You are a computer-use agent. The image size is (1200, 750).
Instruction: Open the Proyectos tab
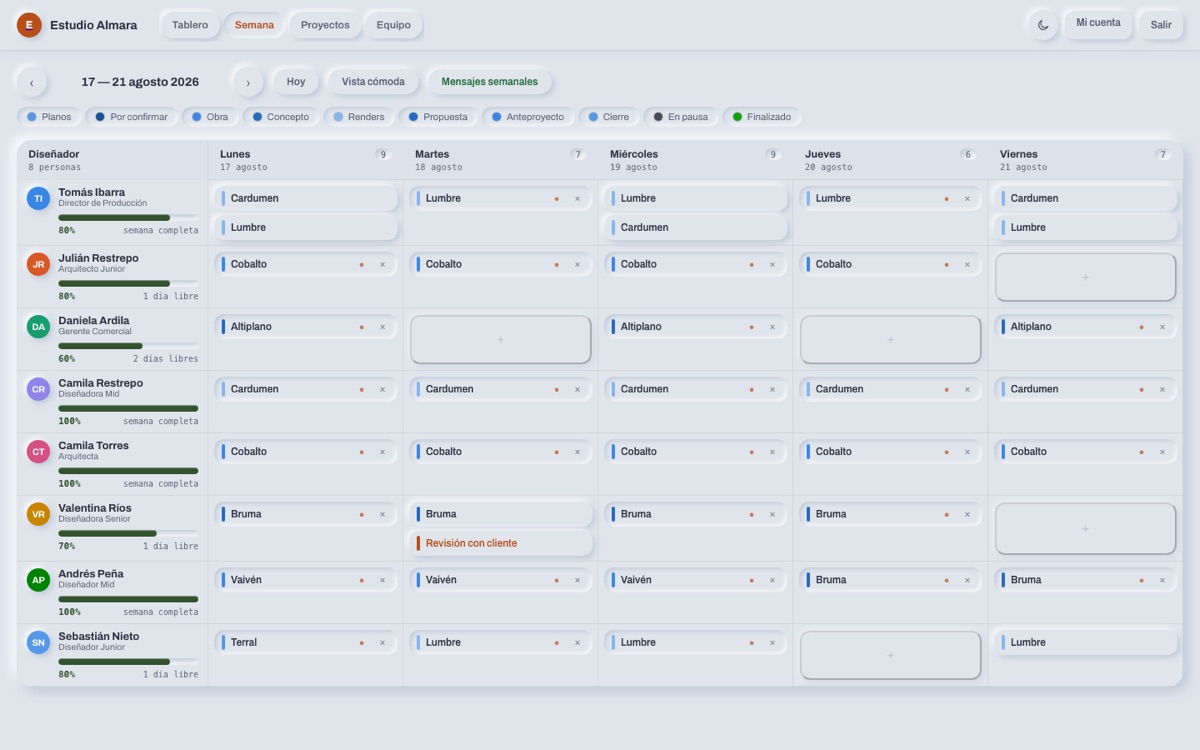[x=325, y=25]
